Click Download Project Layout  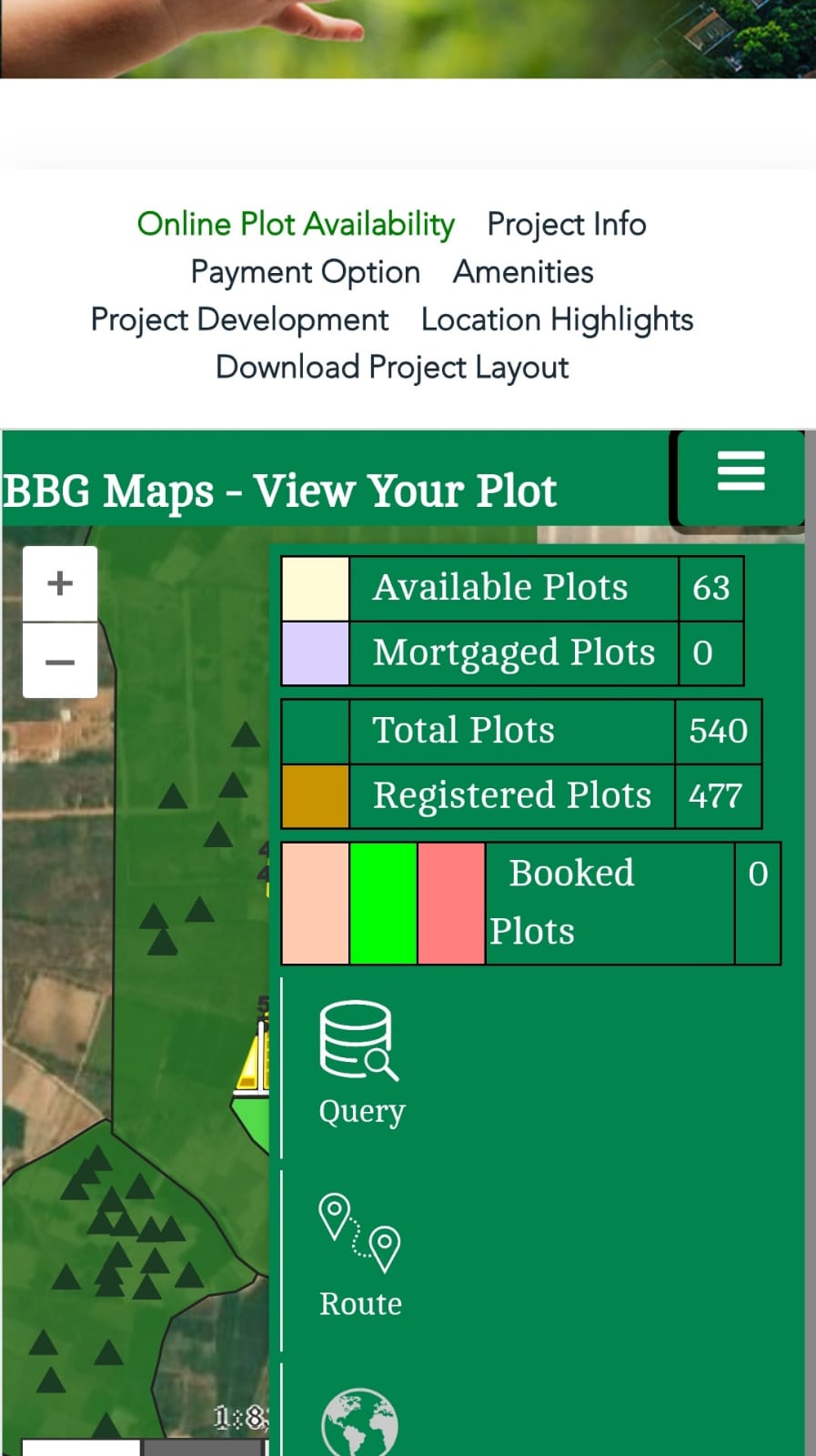(x=392, y=368)
